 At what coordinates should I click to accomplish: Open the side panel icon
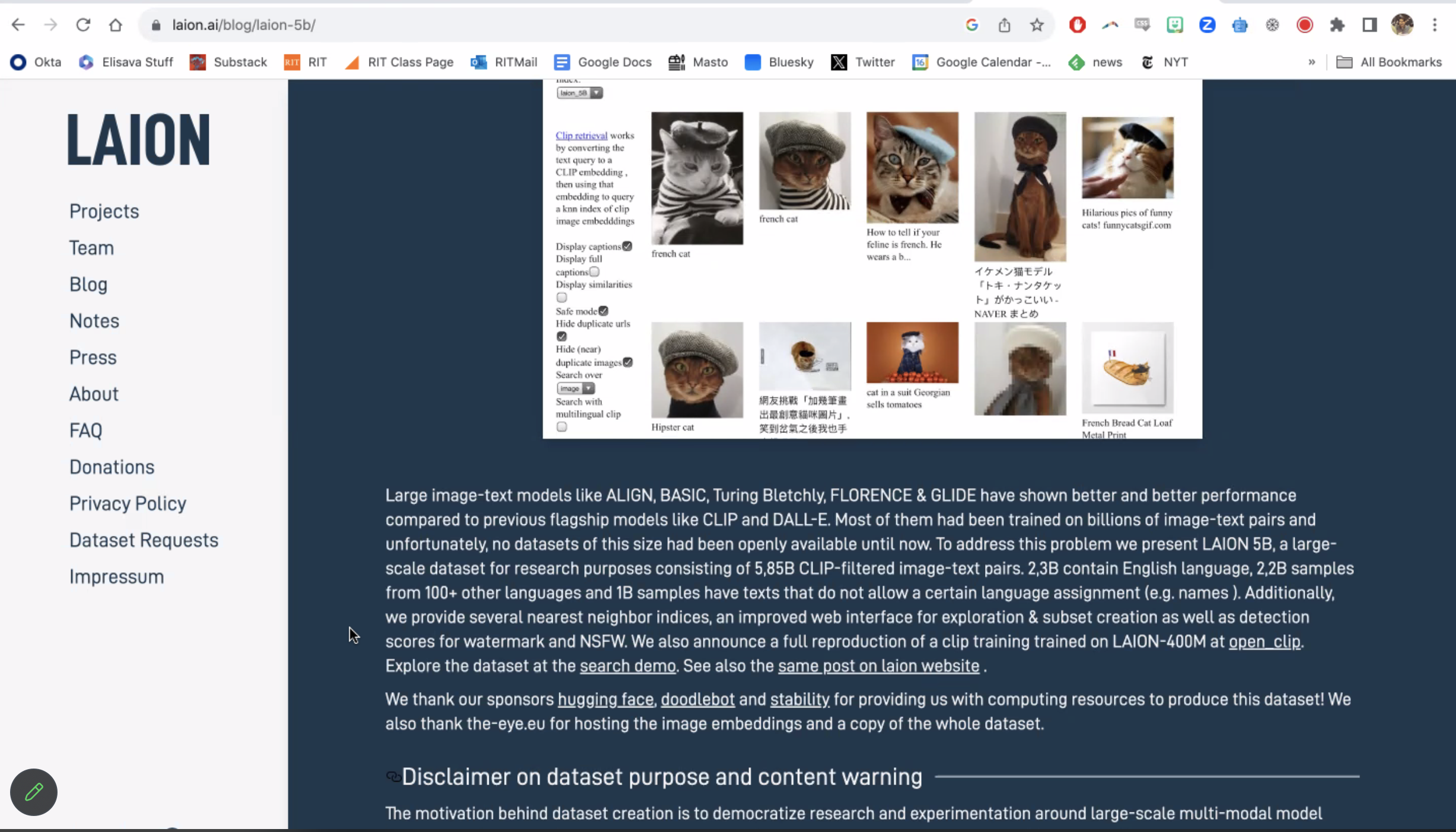(1369, 25)
